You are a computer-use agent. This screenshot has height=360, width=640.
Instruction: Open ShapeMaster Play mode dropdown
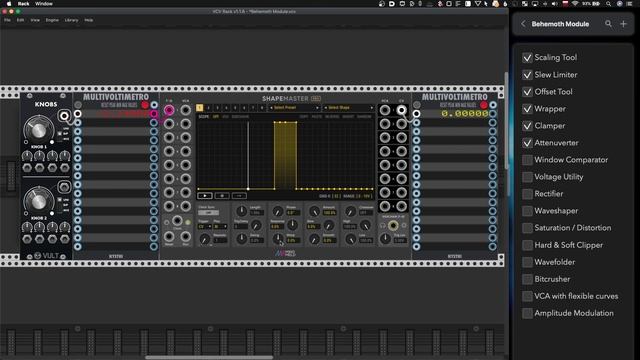pos(220,226)
